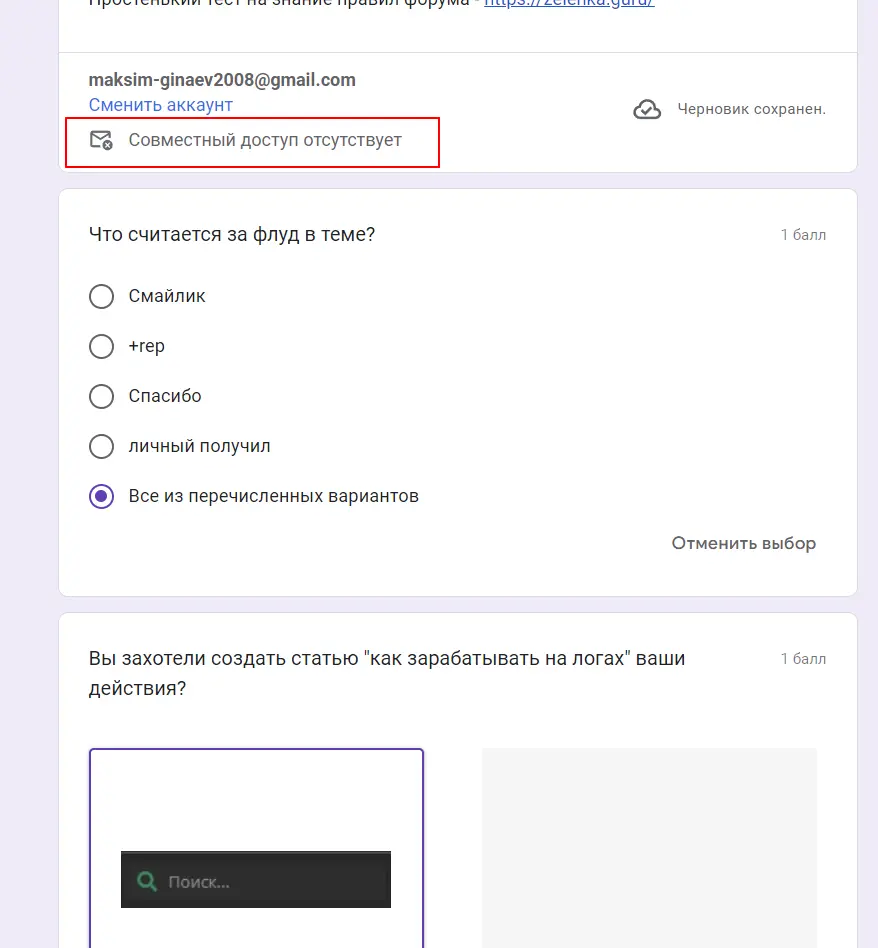Click the maksim-ginaev2008@gmail.com account email
The width and height of the screenshot is (878, 948).
coord(222,80)
